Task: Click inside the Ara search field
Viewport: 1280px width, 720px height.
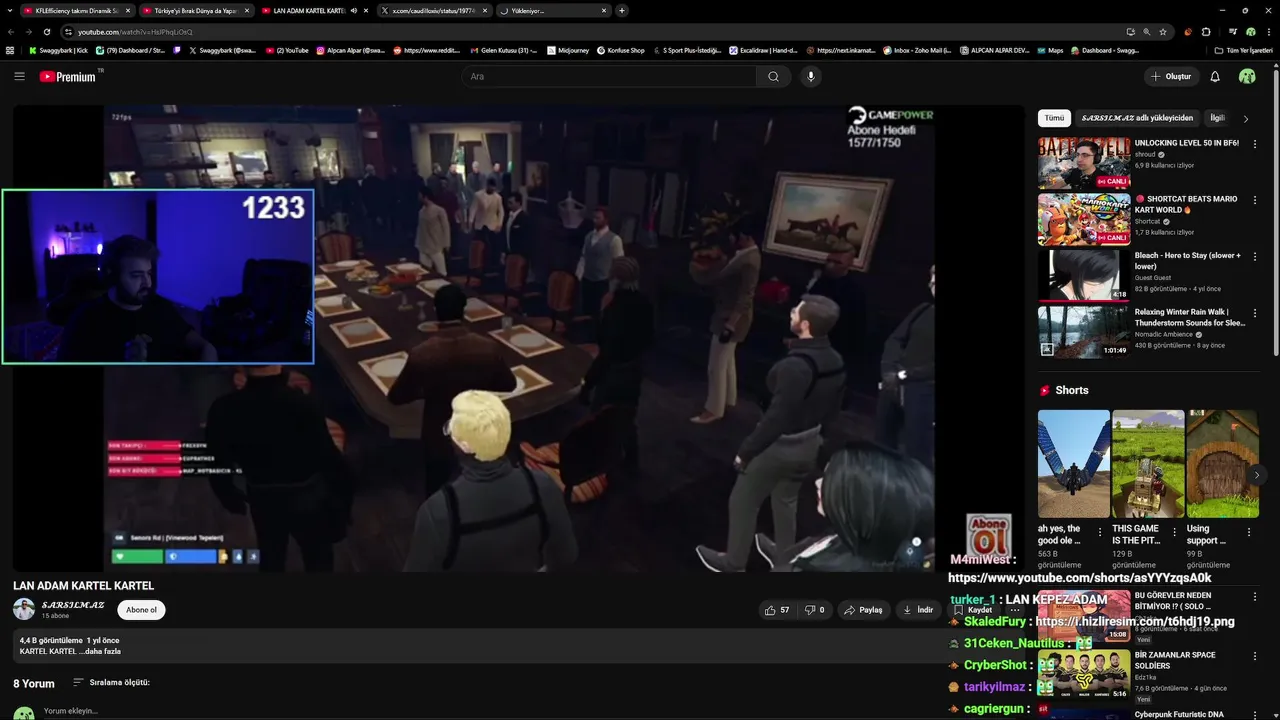Action: tap(610, 76)
